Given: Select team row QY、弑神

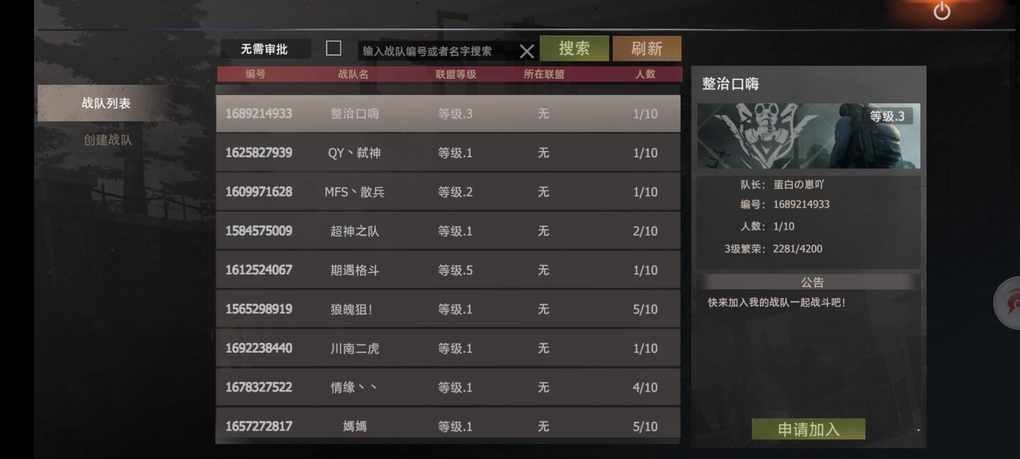Looking at the screenshot, I should coord(448,153).
